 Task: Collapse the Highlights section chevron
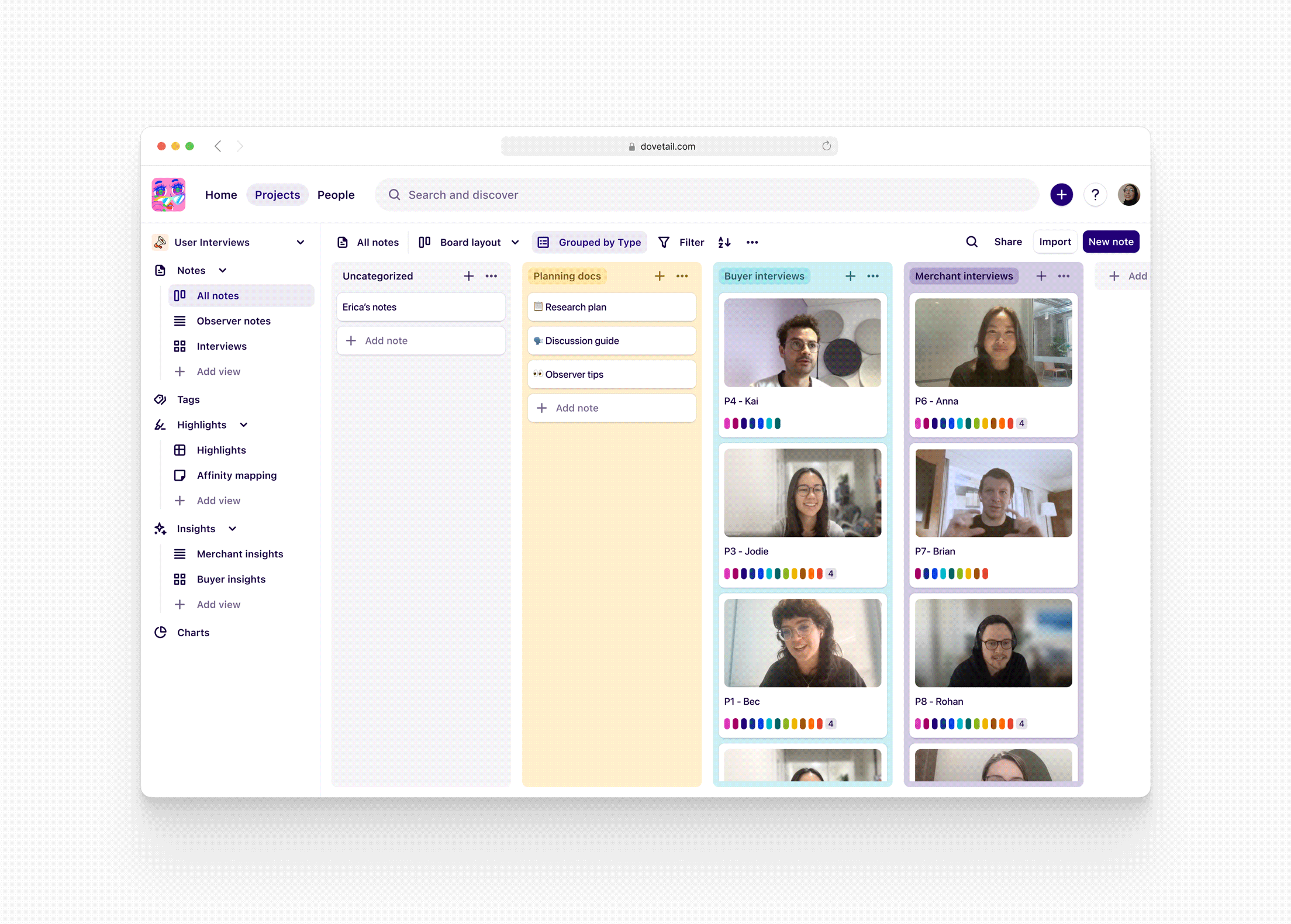point(244,425)
